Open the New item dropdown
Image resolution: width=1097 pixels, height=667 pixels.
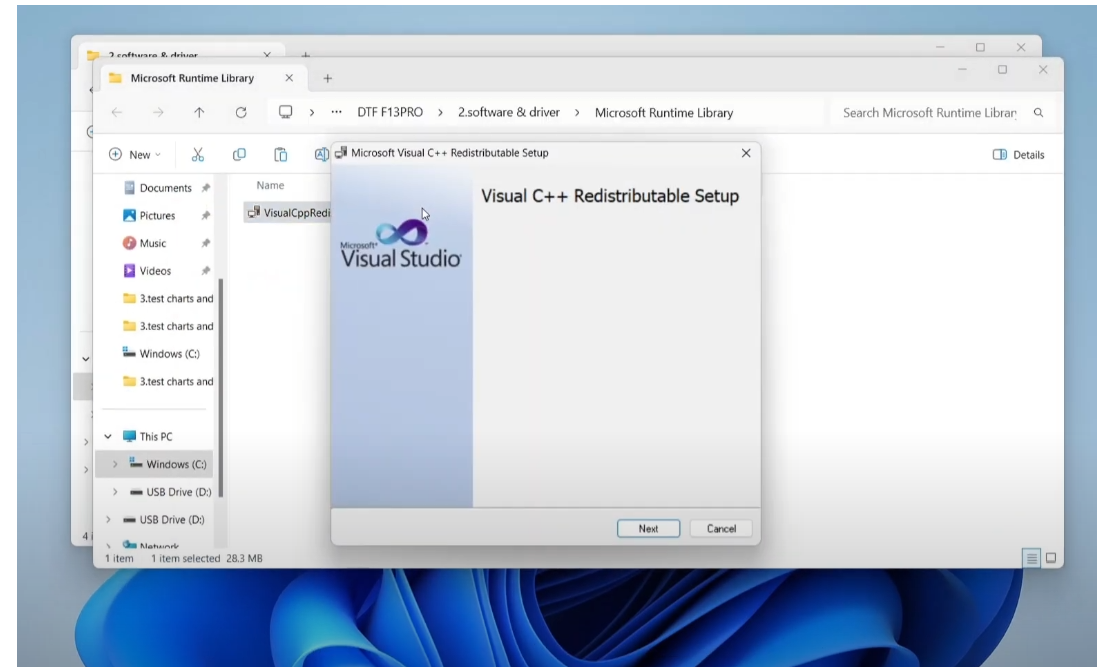tap(135, 155)
